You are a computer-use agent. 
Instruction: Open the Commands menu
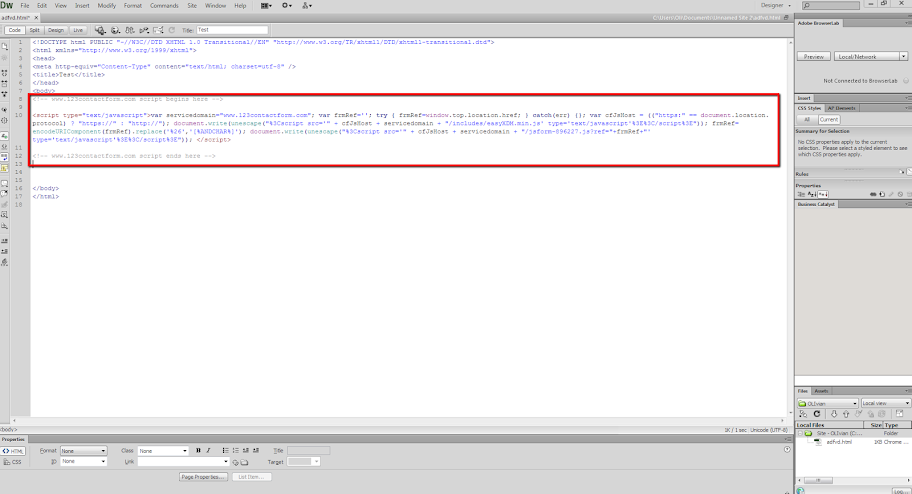tap(164, 6)
